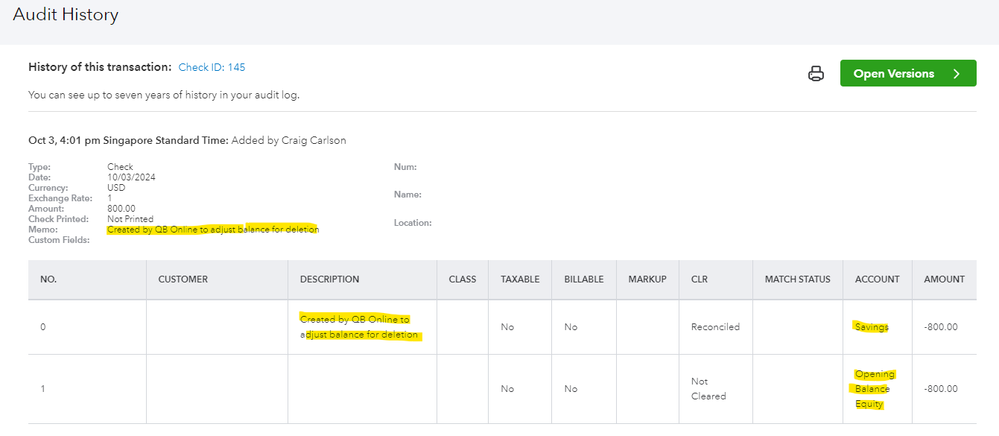Select the DESCRIPTION column header
Viewport: 999px width, 436px height.
pyautogui.click(x=329, y=280)
